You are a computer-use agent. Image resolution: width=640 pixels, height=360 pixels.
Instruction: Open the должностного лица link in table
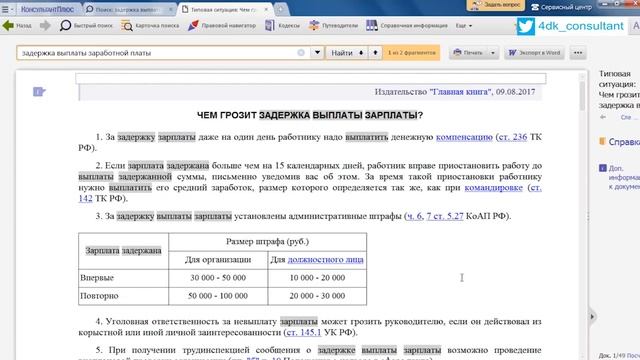[x=325, y=260]
